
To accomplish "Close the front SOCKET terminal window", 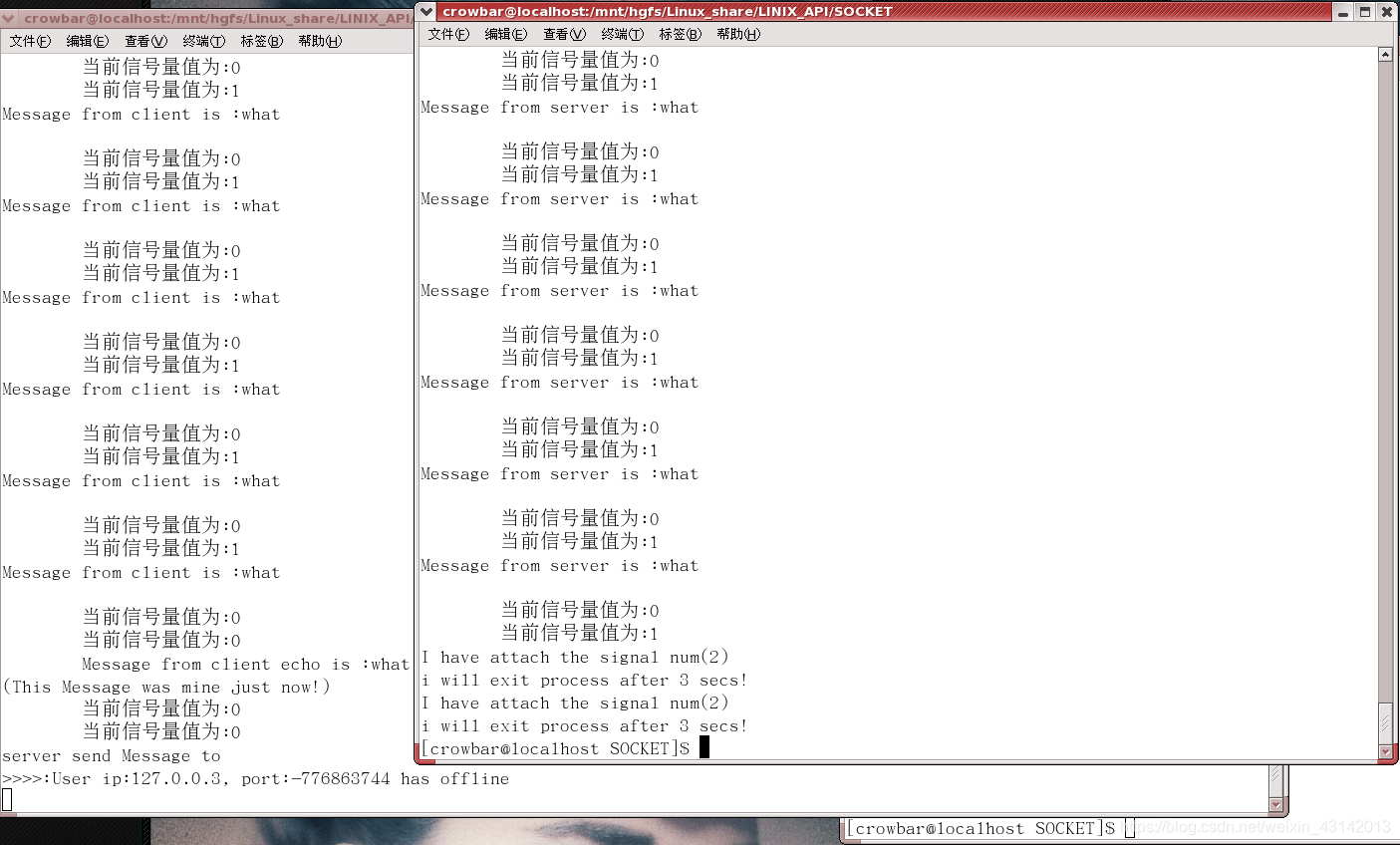I will (1386, 12).
